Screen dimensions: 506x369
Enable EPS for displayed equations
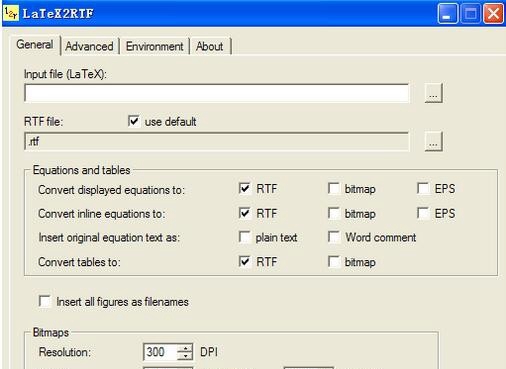pyautogui.click(x=423, y=188)
